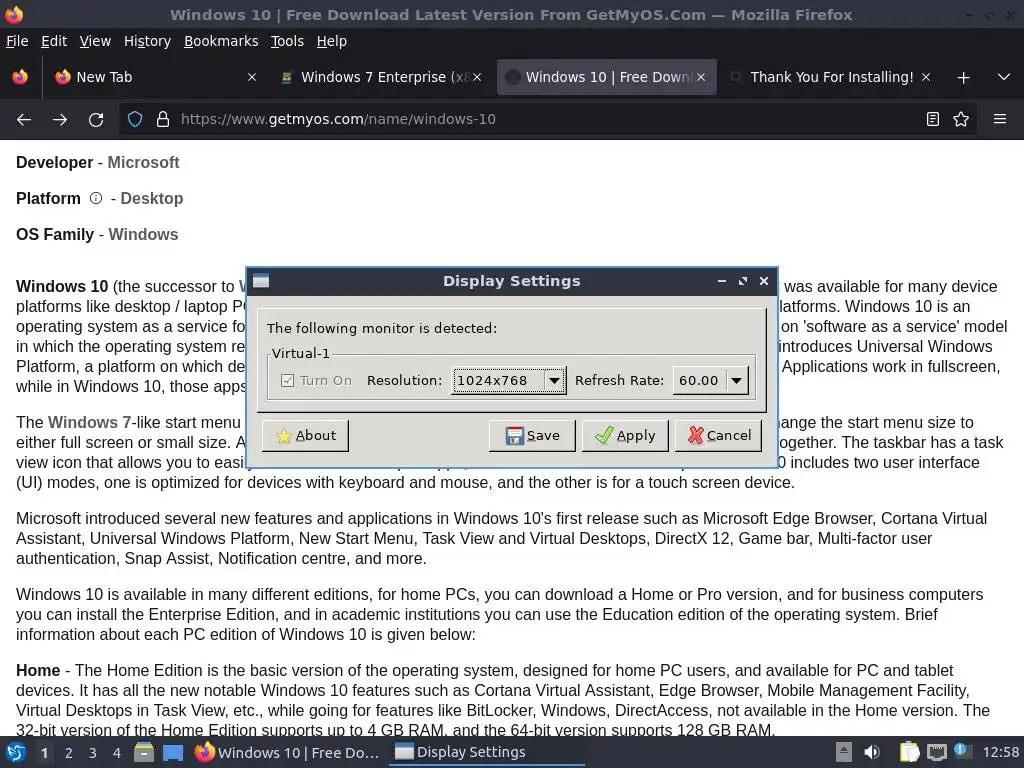Expand the Resolution dropdown arrow
This screenshot has height=768, width=1024.
pyautogui.click(x=554, y=380)
